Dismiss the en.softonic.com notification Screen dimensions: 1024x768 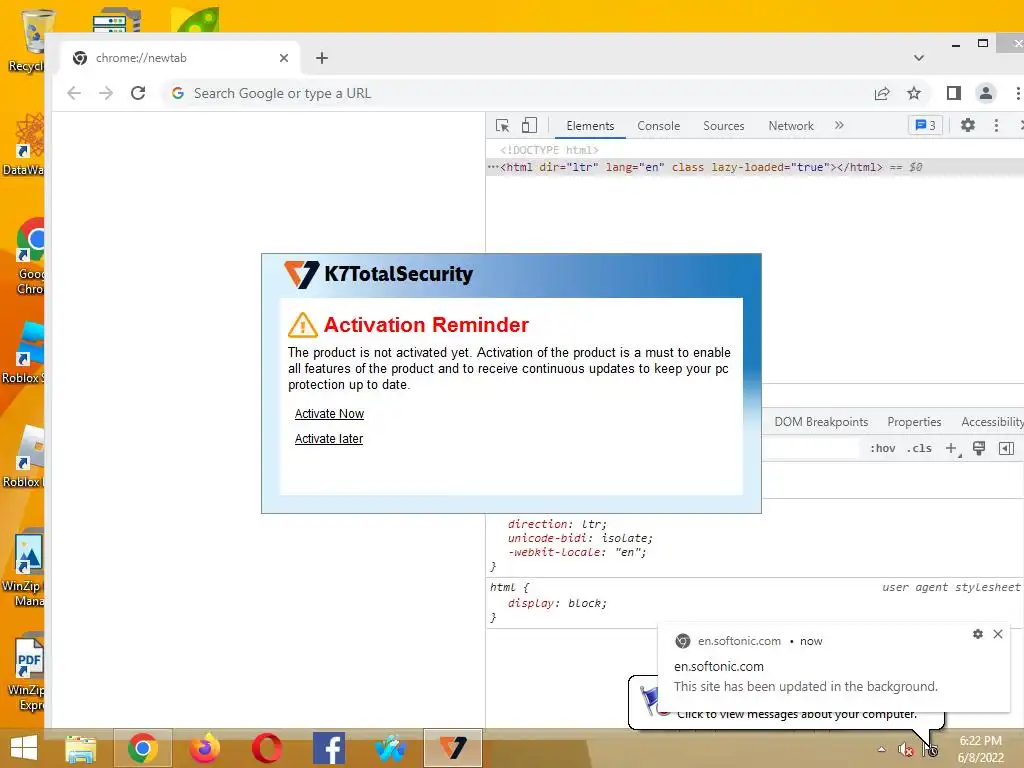pos(998,634)
